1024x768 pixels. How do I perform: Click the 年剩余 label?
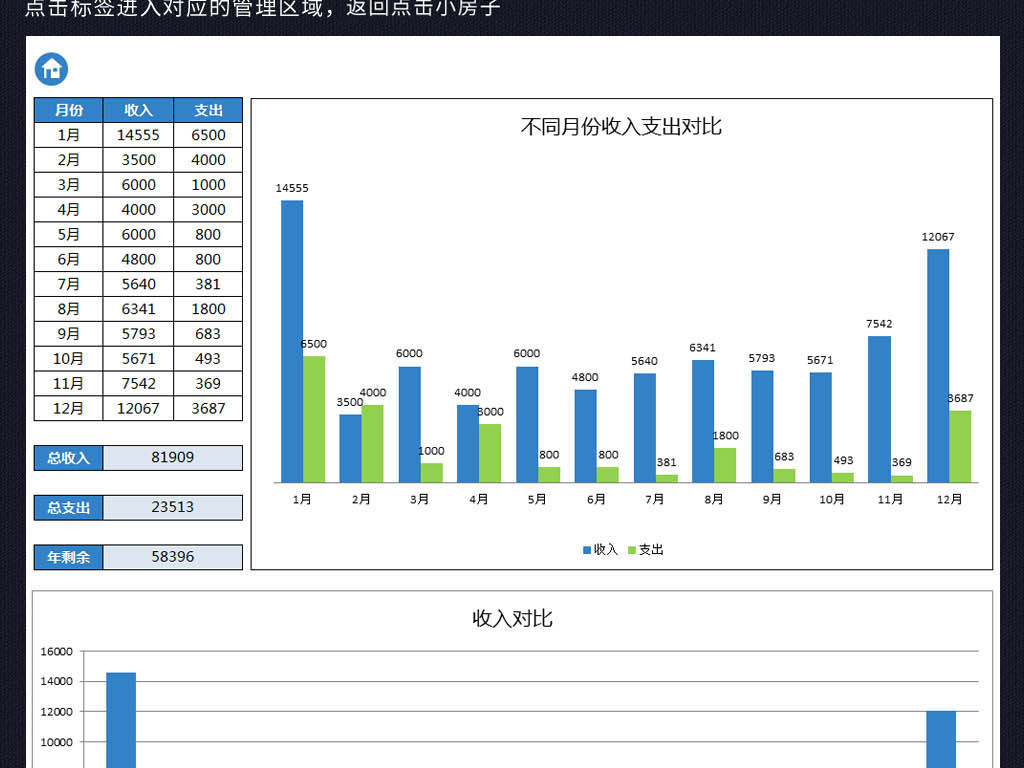(69, 557)
